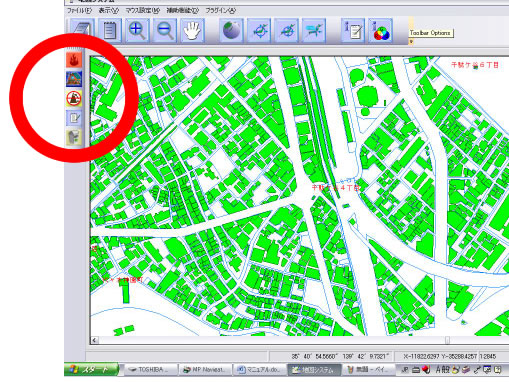Click the house icon in left sidebar
This screenshot has height=382, width=509.
point(74,79)
